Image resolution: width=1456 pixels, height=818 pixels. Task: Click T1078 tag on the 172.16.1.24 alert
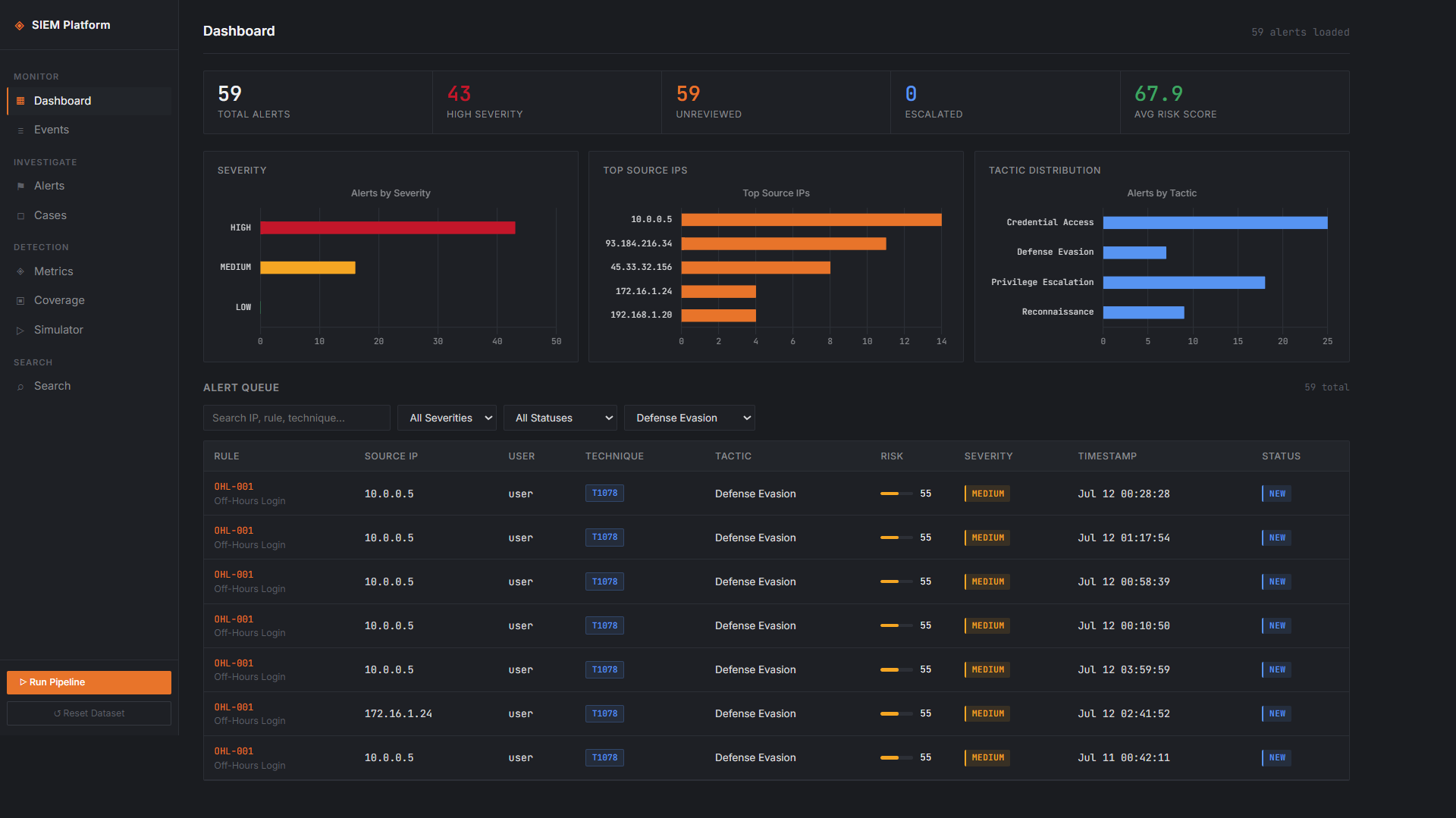click(604, 714)
